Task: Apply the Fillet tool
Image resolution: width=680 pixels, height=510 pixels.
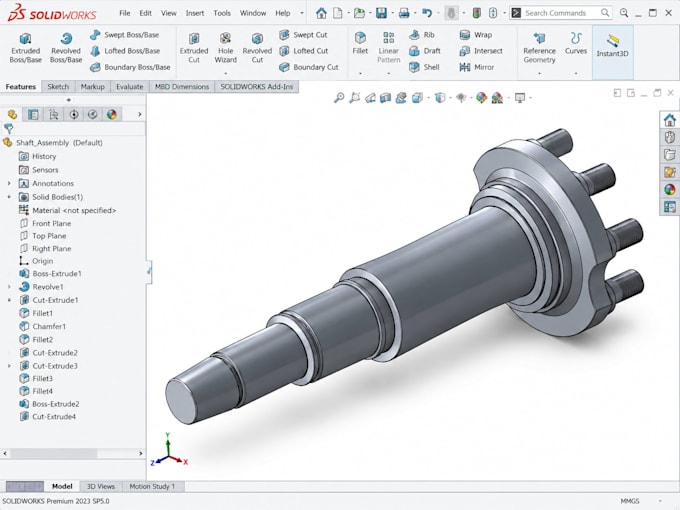Action: (x=360, y=42)
